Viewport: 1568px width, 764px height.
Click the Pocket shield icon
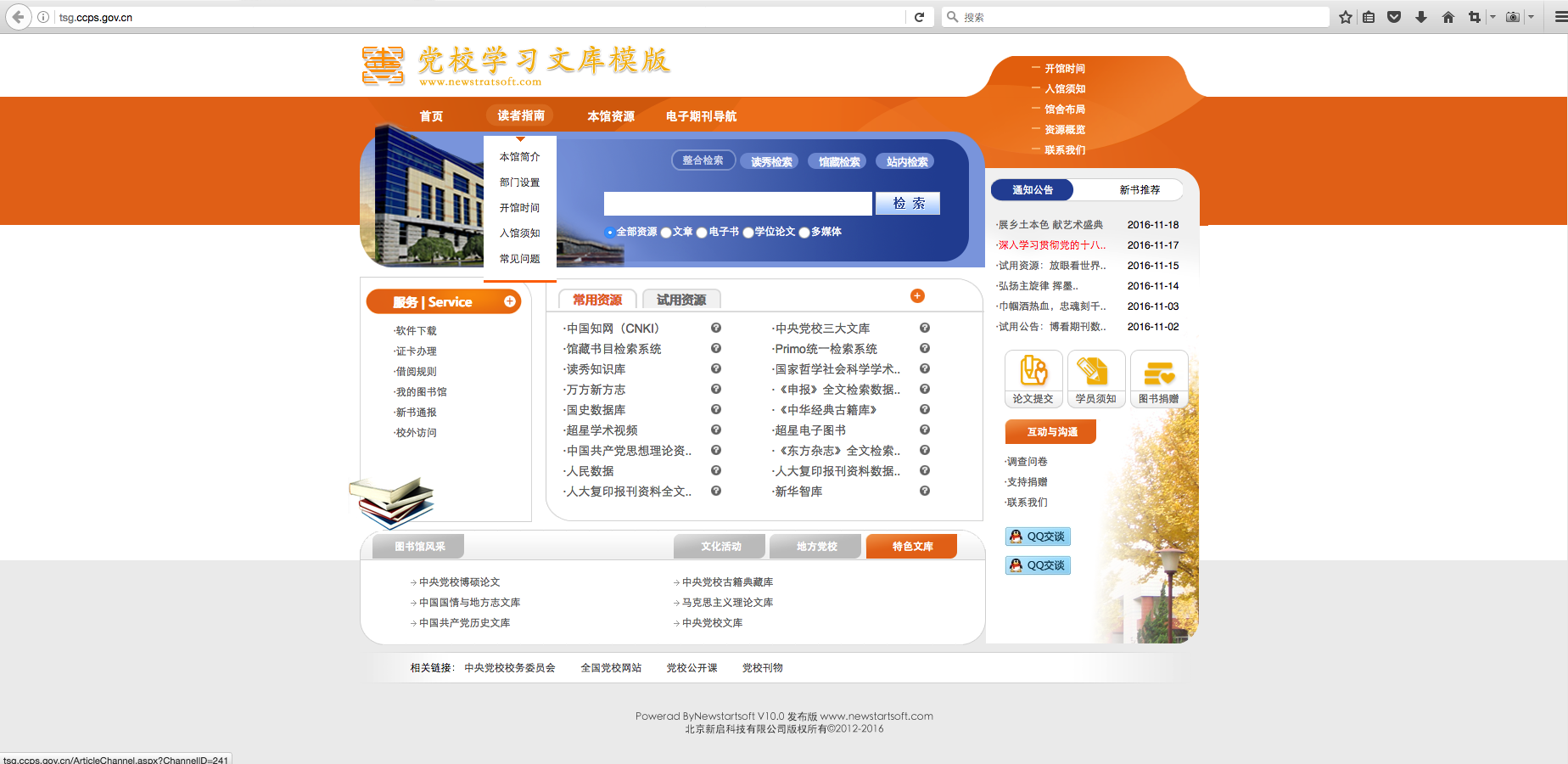point(1394,17)
